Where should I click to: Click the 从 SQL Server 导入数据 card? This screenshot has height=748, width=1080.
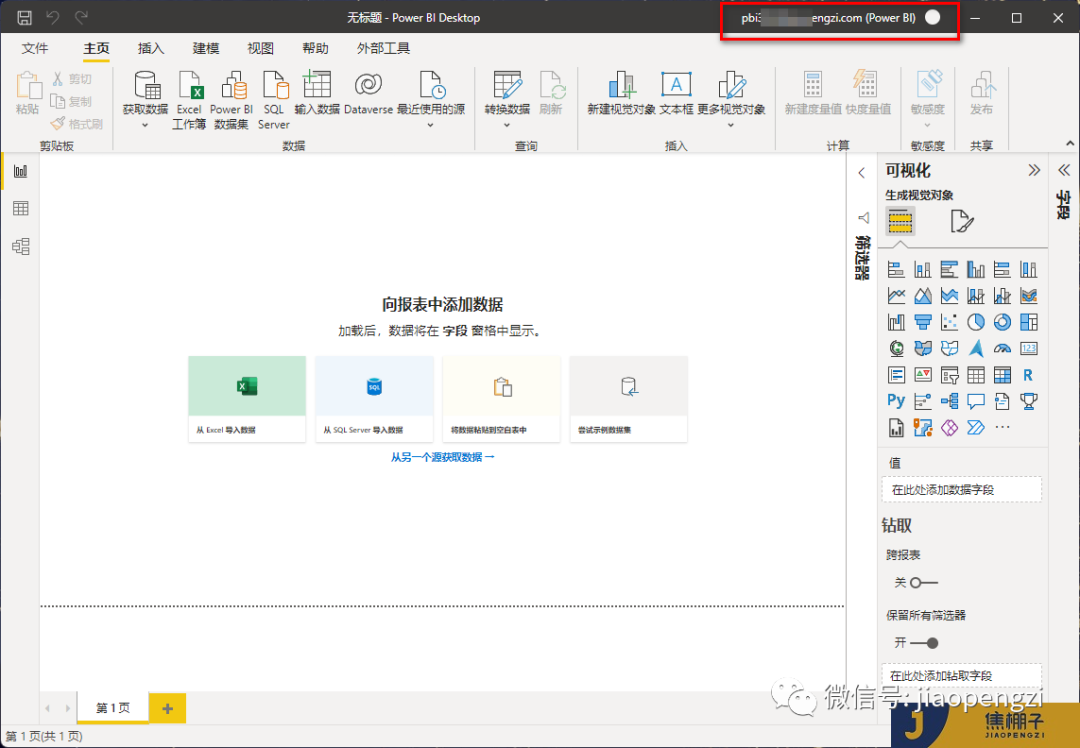coord(375,399)
